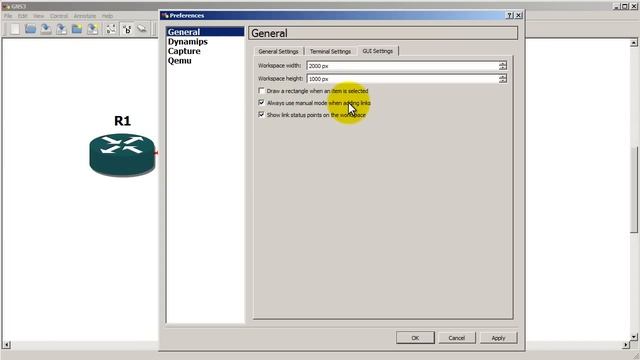Decrease workspace width with the down arrow
640x360 pixels.
tap(502, 68)
